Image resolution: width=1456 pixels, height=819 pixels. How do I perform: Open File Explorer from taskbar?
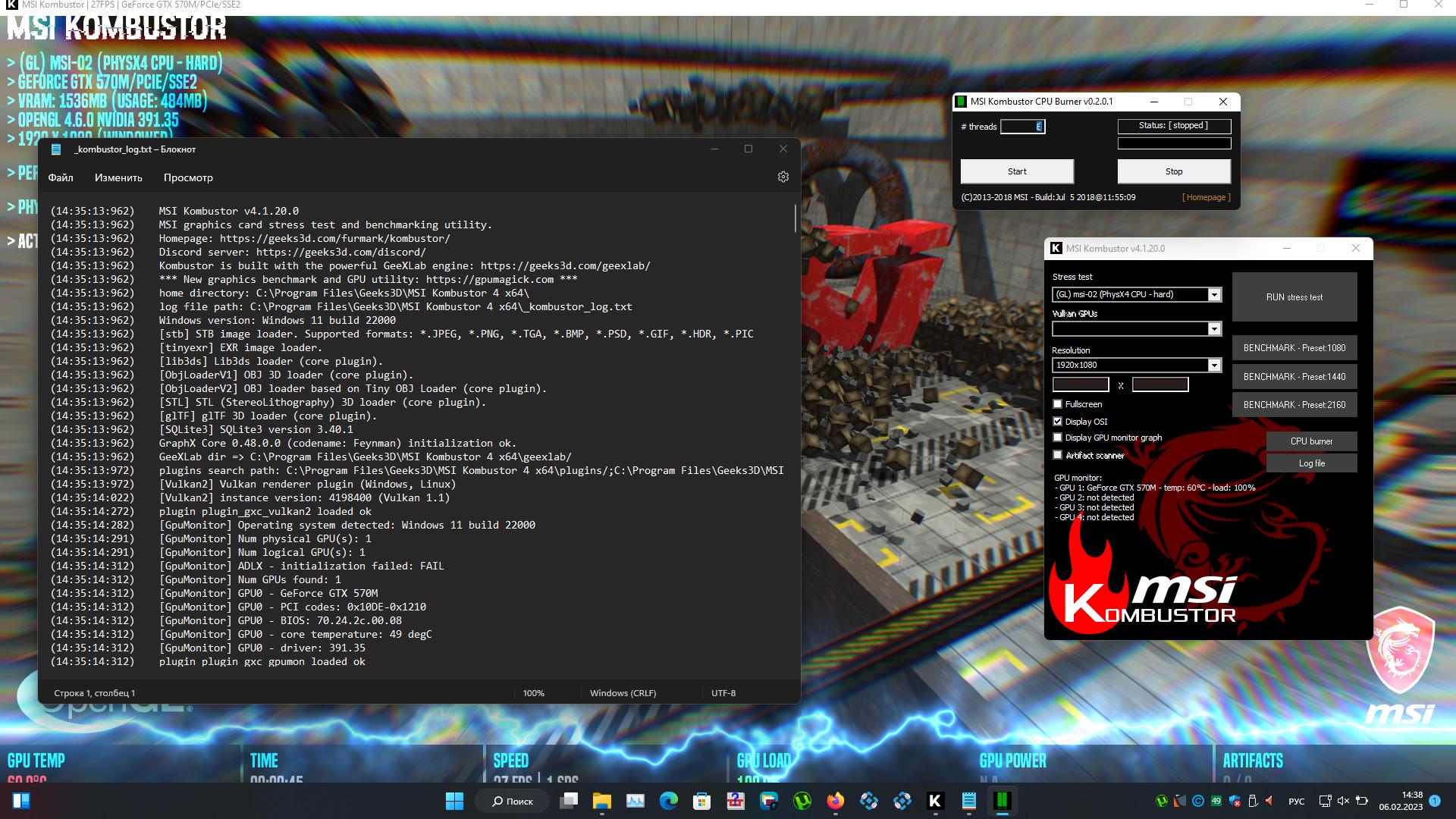601,801
